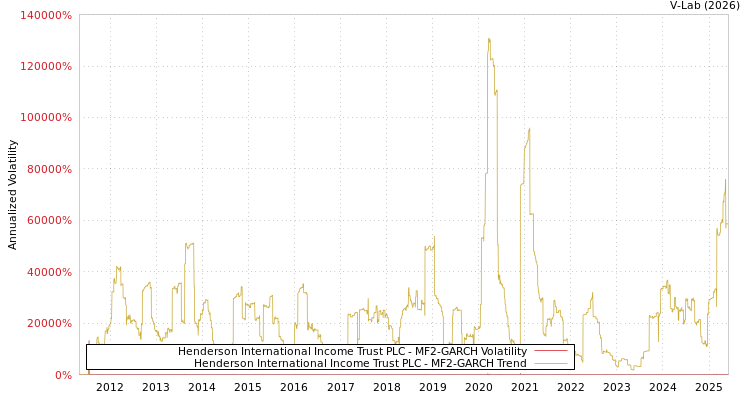Click the 20000% y-axis label
750x400 pixels.
point(49,323)
